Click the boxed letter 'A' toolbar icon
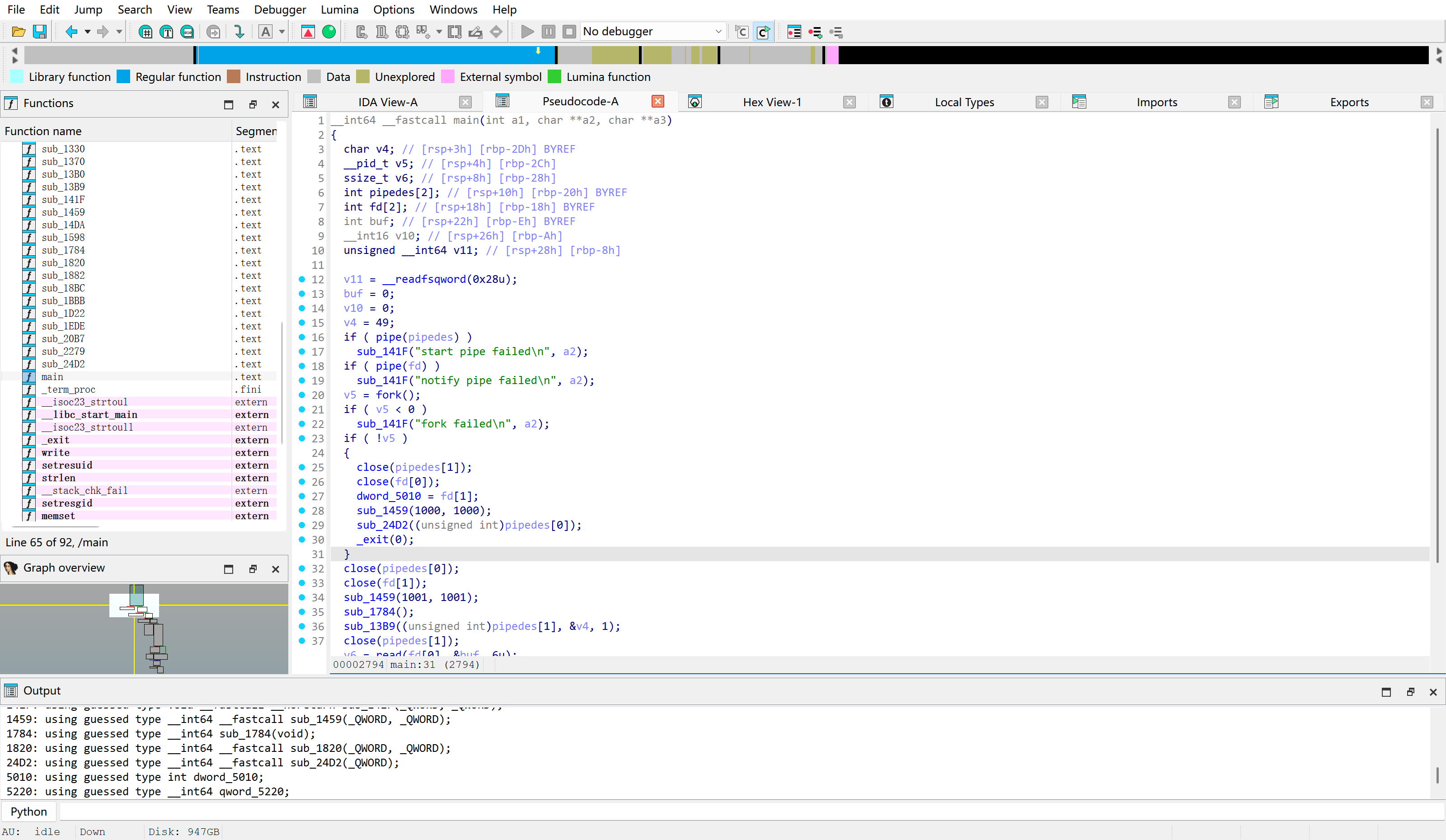This screenshot has width=1446, height=840. point(266,32)
